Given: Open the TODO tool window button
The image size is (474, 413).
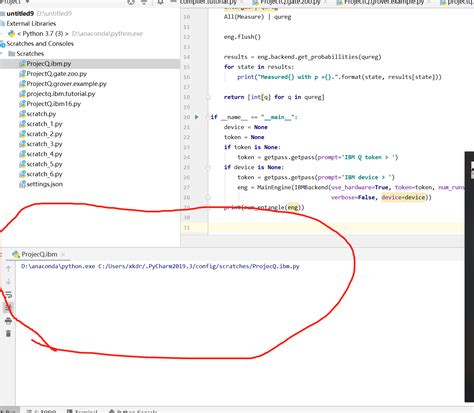Looking at the screenshot, I should (41, 411).
